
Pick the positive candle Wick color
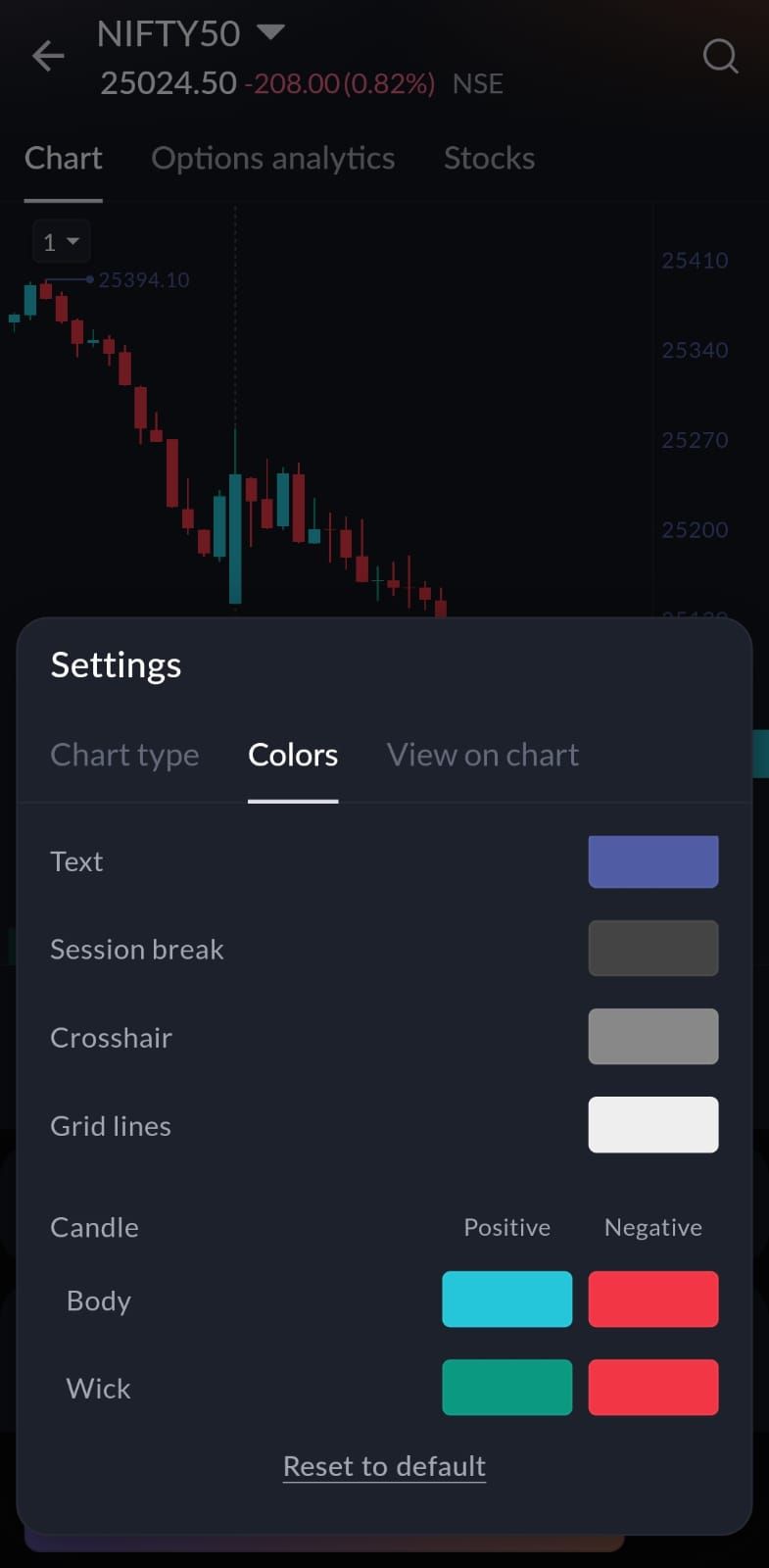[506, 1388]
